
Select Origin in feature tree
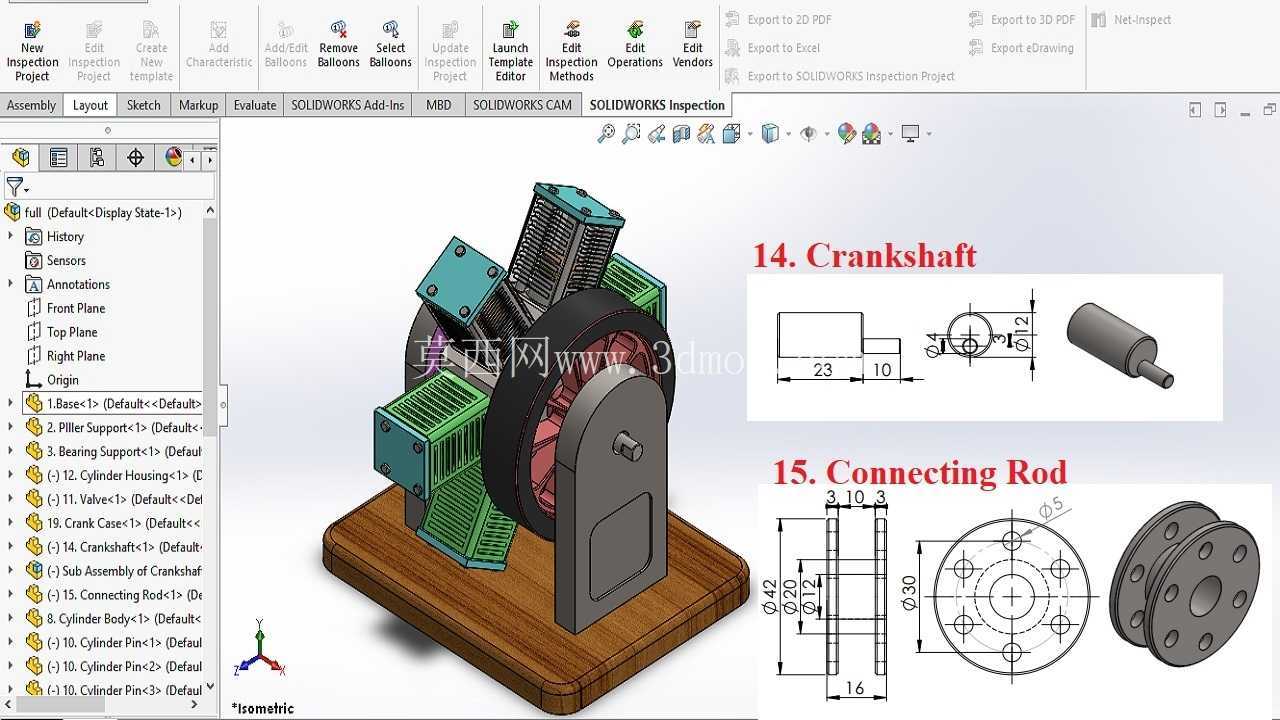point(52,380)
